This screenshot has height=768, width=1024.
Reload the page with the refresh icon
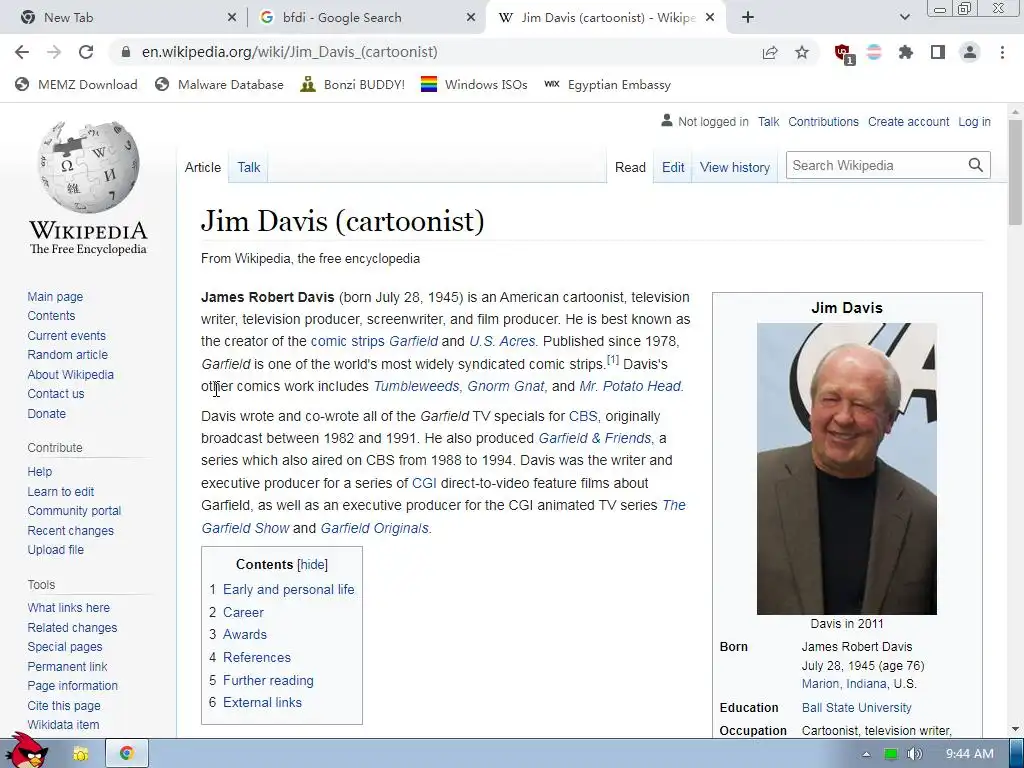[86, 52]
